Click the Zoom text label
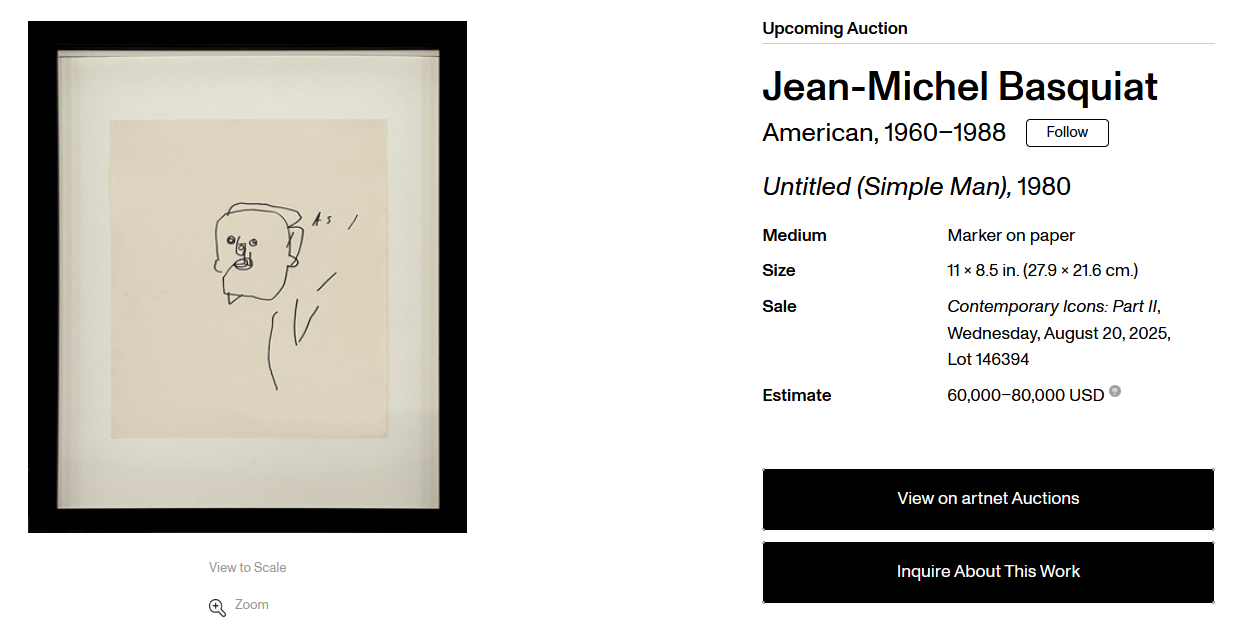 tap(252, 604)
